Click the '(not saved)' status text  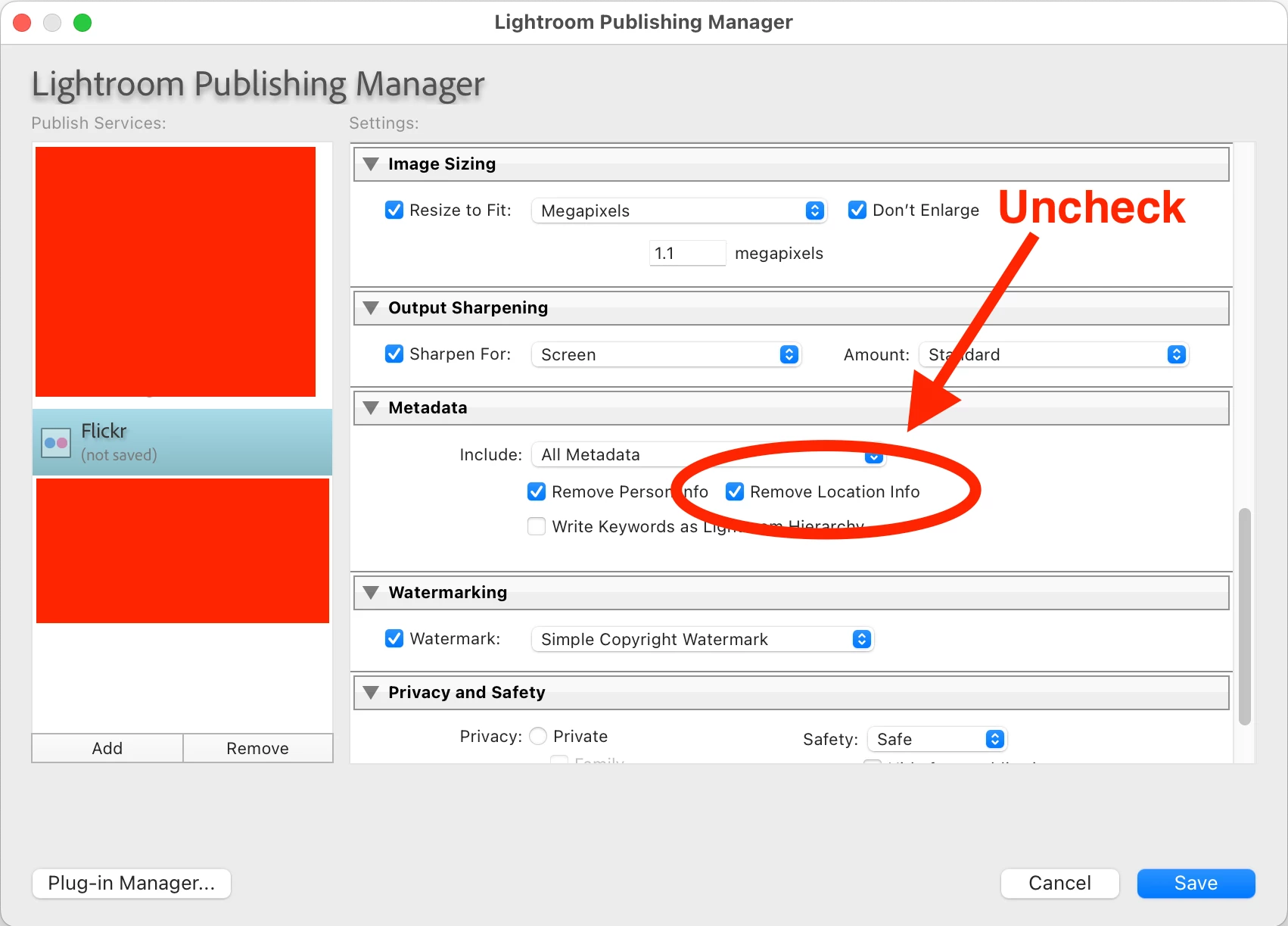[119, 455]
